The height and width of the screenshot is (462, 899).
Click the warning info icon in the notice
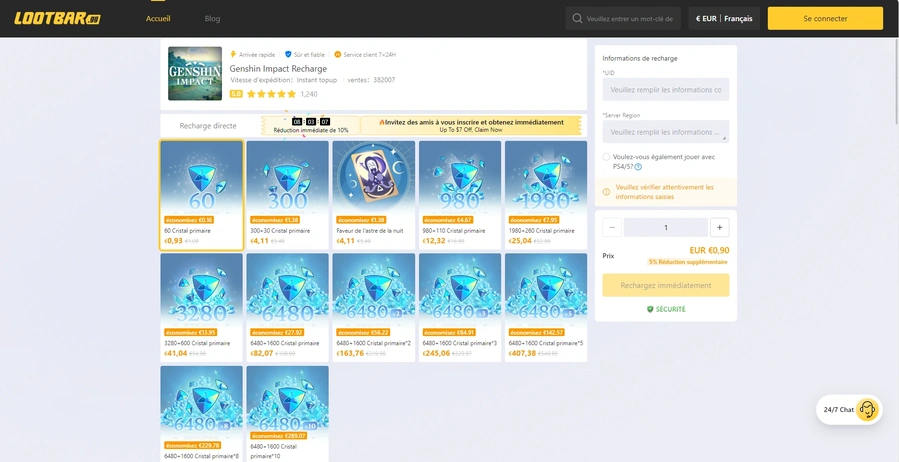click(x=607, y=192)
